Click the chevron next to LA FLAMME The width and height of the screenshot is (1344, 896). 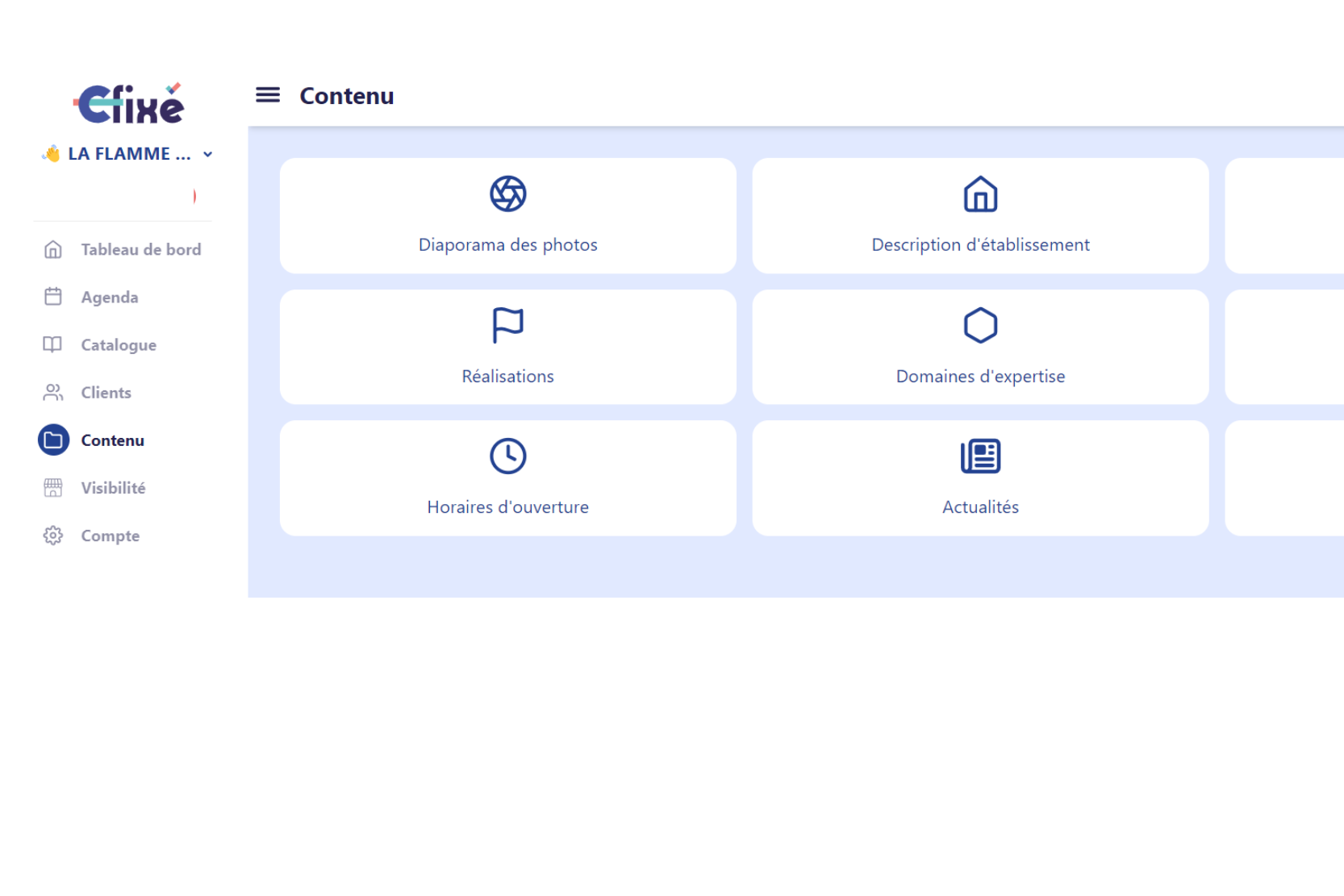click(208, 154)
